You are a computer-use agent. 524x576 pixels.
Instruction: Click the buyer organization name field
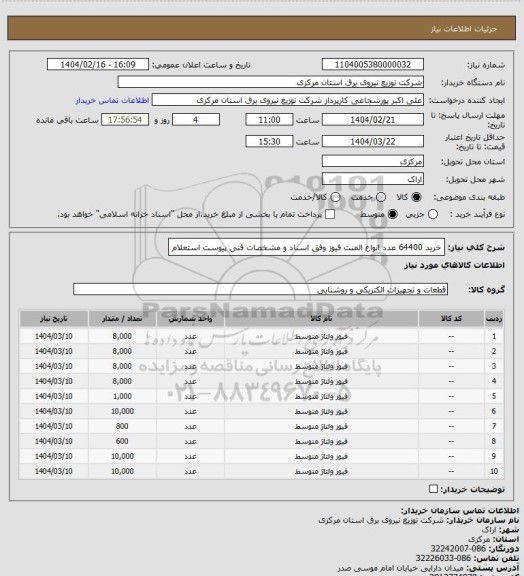(270, 82)
